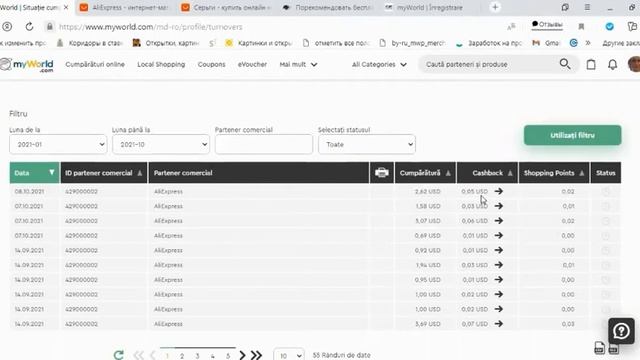
Task: Open the help chat bubble button
Action: coord(621,331)
